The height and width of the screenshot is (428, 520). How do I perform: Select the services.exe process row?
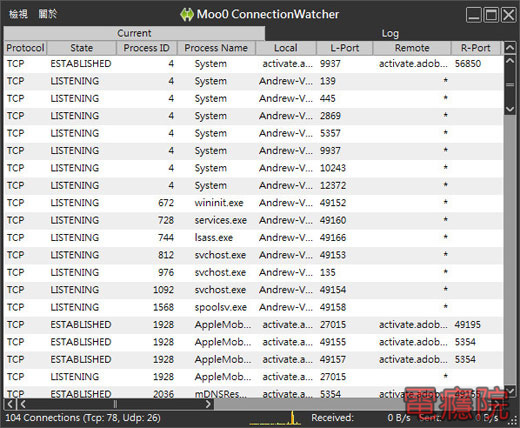254,220
